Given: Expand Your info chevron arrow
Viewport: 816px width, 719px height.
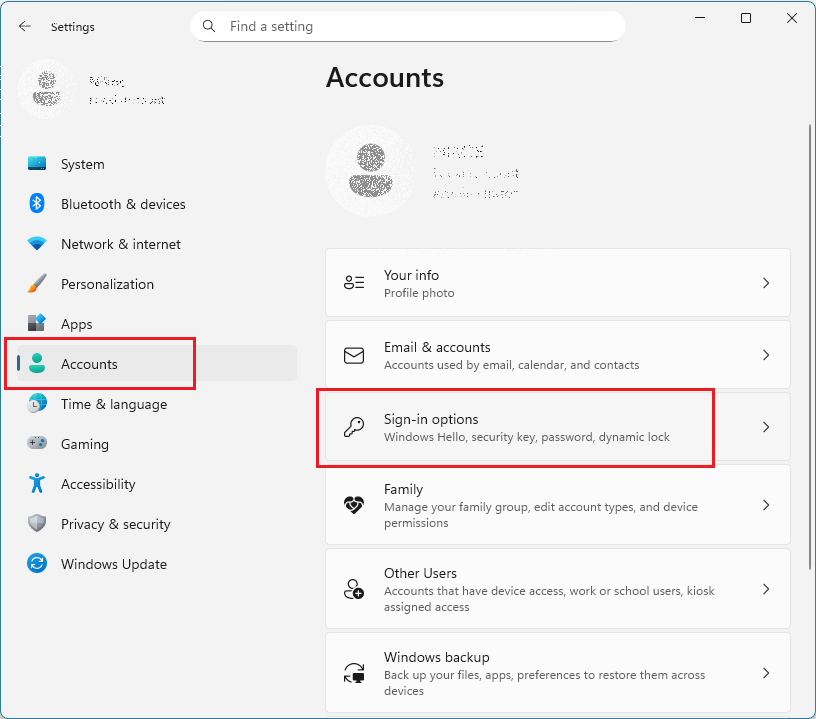Looking at the screenshot, I should [766, 283].
